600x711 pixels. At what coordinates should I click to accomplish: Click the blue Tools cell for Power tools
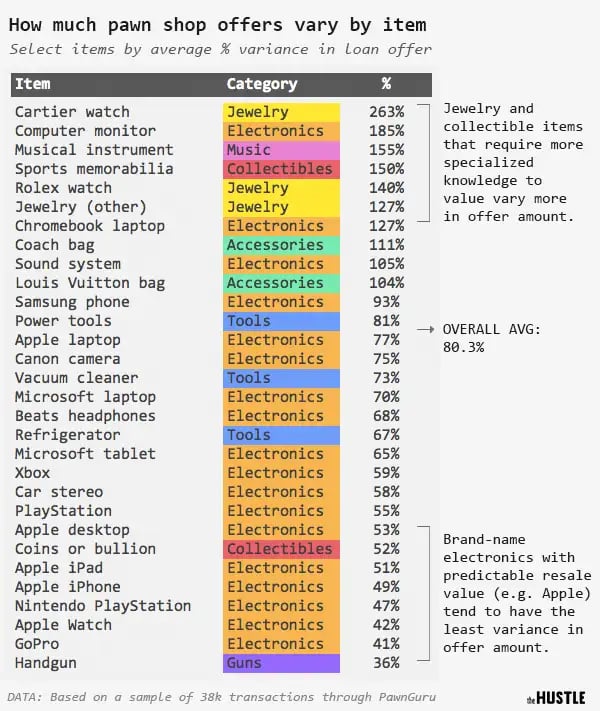click(281, 321)
